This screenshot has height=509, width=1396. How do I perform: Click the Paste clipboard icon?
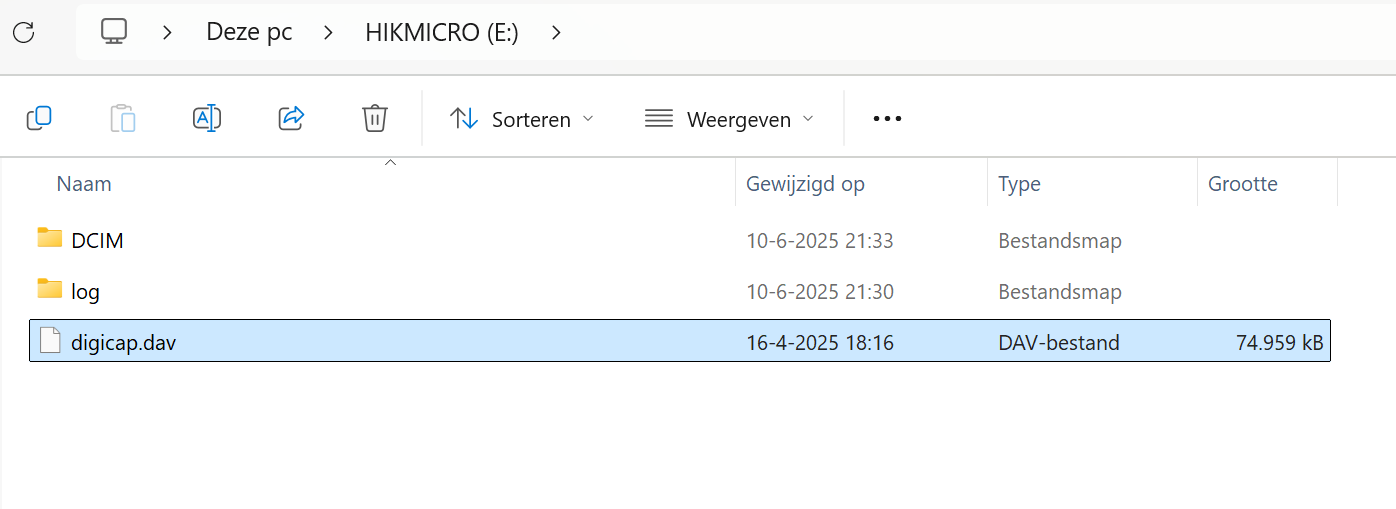pyautogui.click(x=123, y=118)
